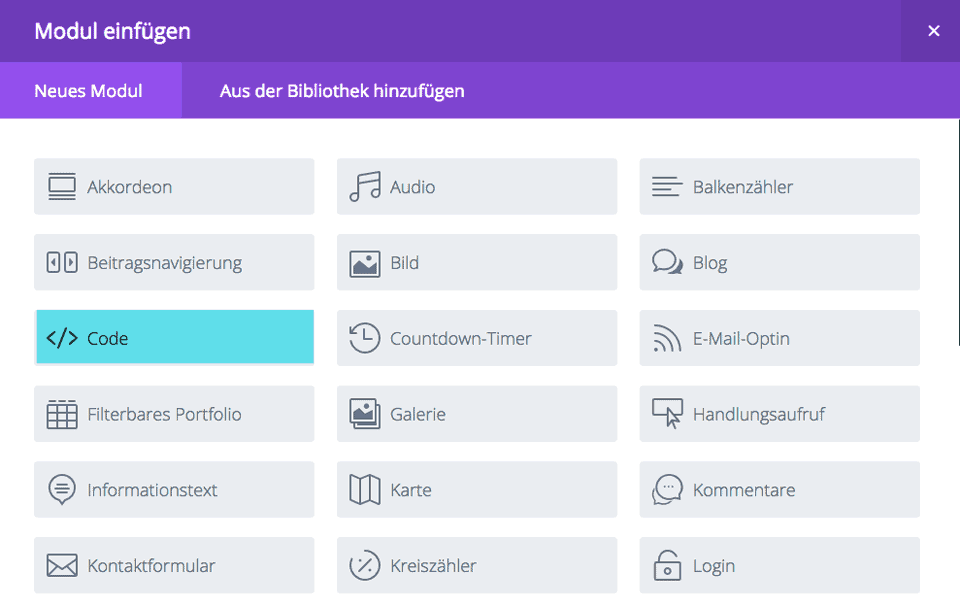The width and height of the screenshot is (960, 607).
Task: Open Aus der Bibliothek hinzufügen tab
Action: click(x=342, y=91)
